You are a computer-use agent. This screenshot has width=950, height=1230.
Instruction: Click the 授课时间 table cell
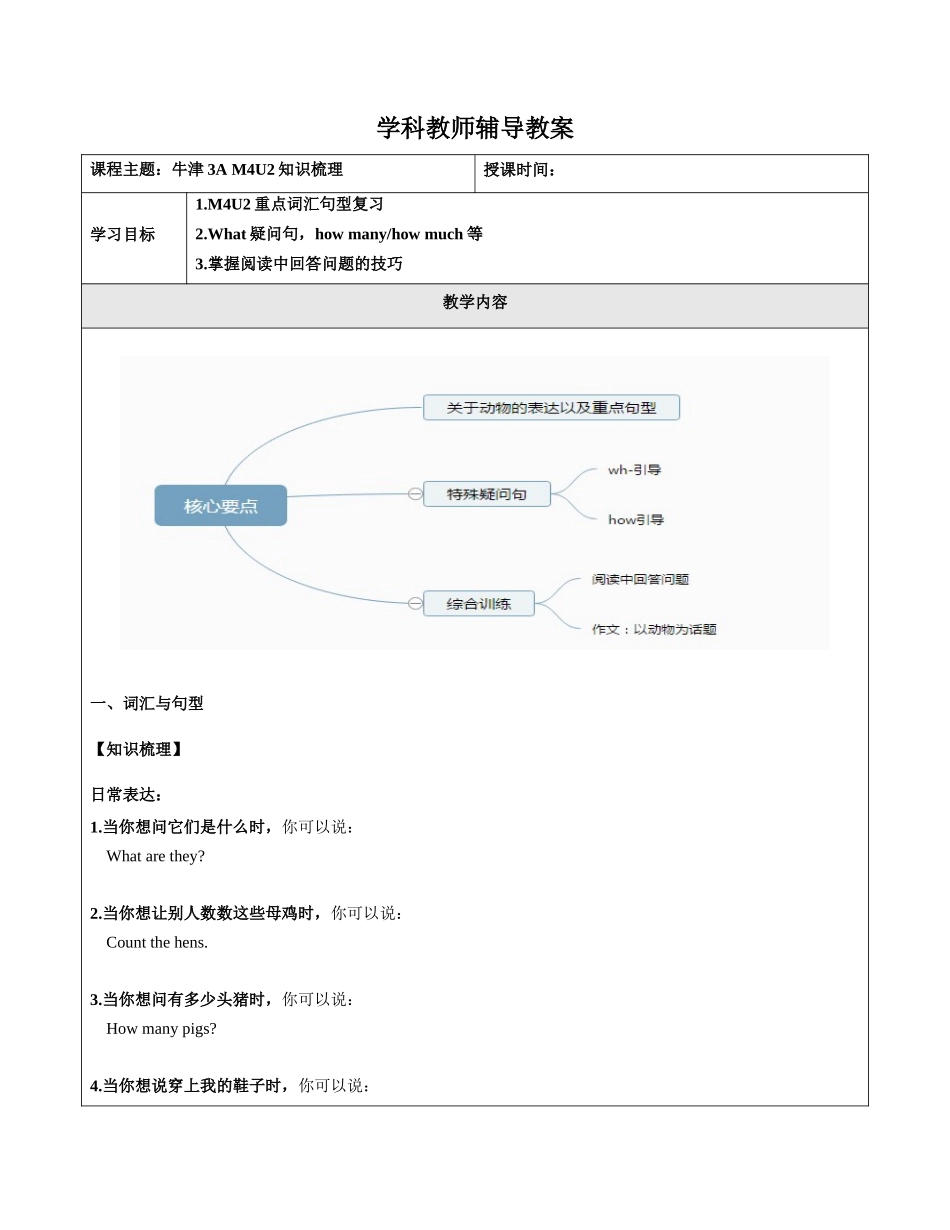pos(670,171)
